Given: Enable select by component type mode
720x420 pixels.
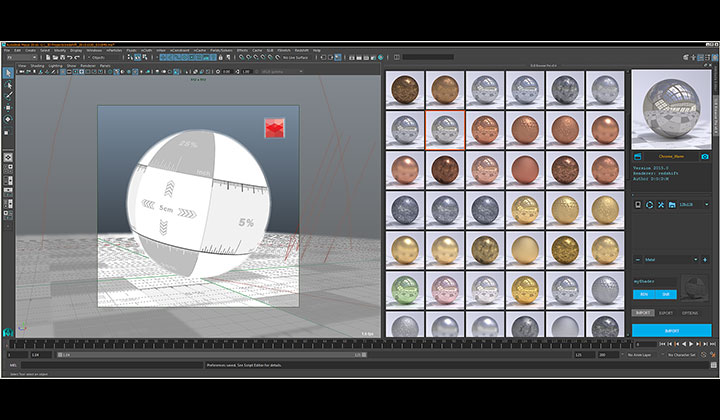Looking at the screenshot, I should [x=145, y=57].
